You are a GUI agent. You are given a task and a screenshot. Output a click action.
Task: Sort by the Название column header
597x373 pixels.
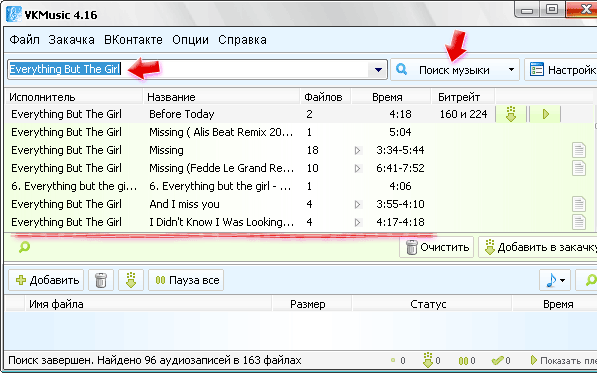click(222, 97)
